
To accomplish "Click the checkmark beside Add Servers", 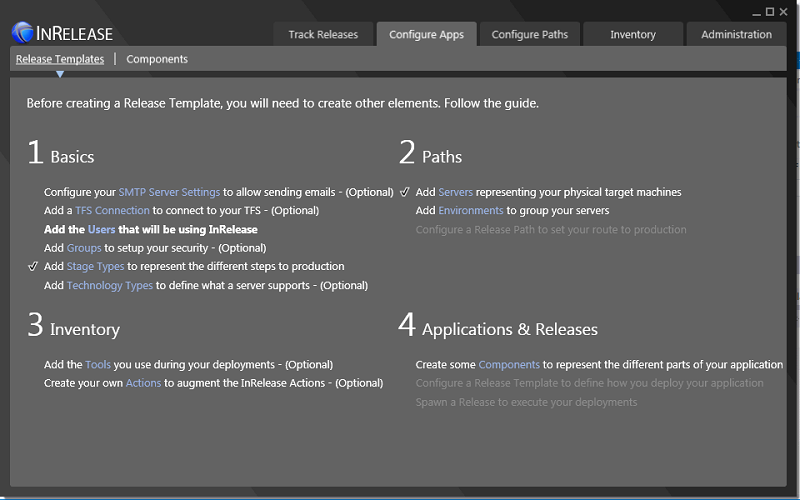I will click(x=405, y=192).
